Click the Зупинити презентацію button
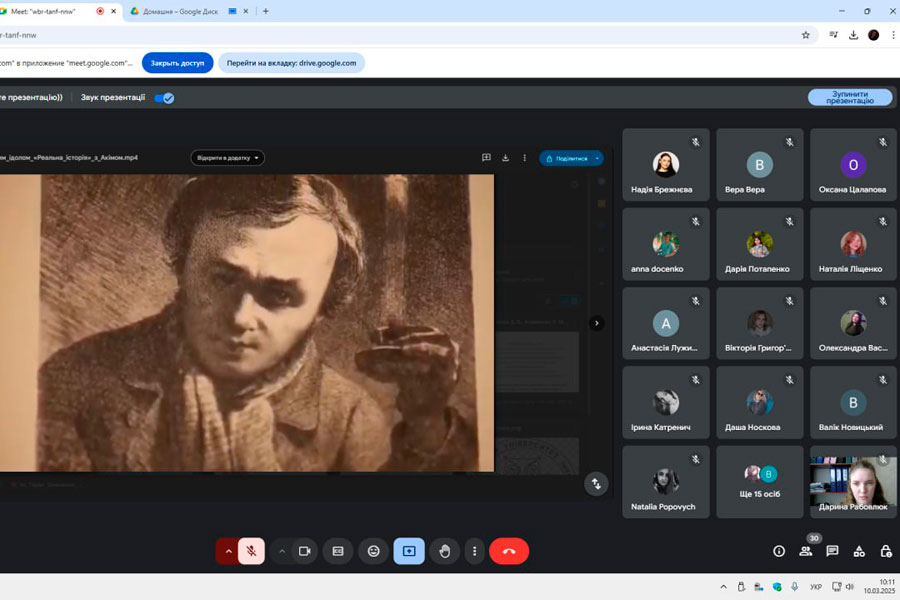 [850, 97]
